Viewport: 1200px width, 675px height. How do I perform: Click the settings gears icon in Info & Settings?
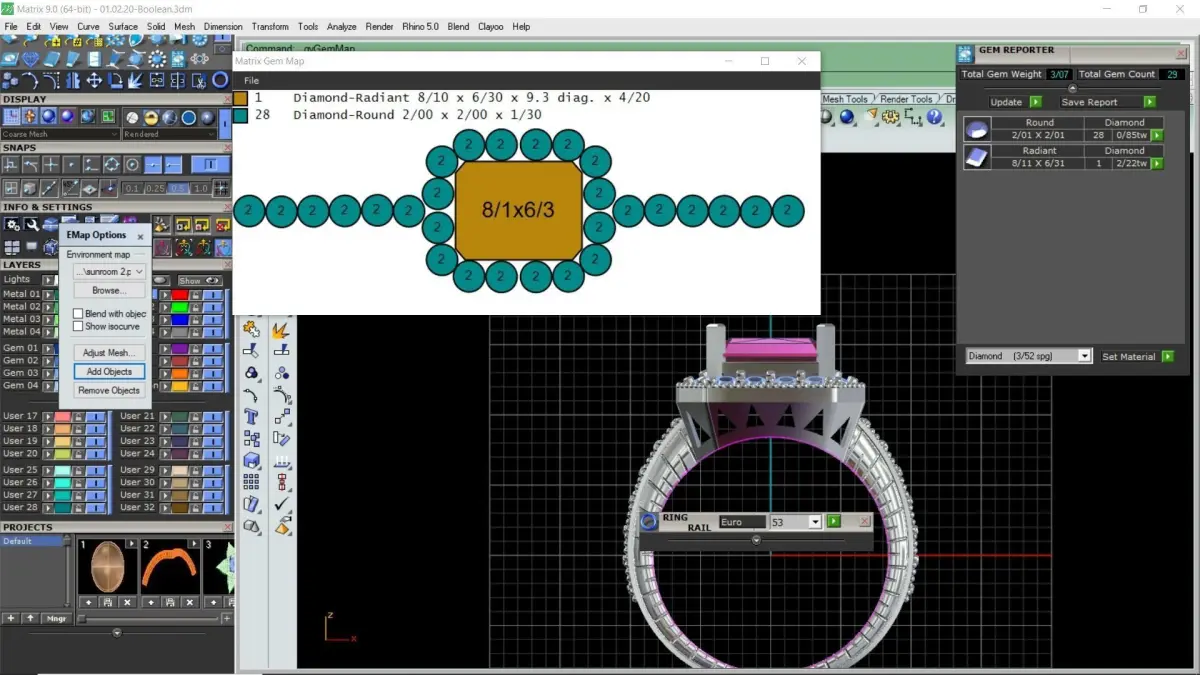[12, 226]
